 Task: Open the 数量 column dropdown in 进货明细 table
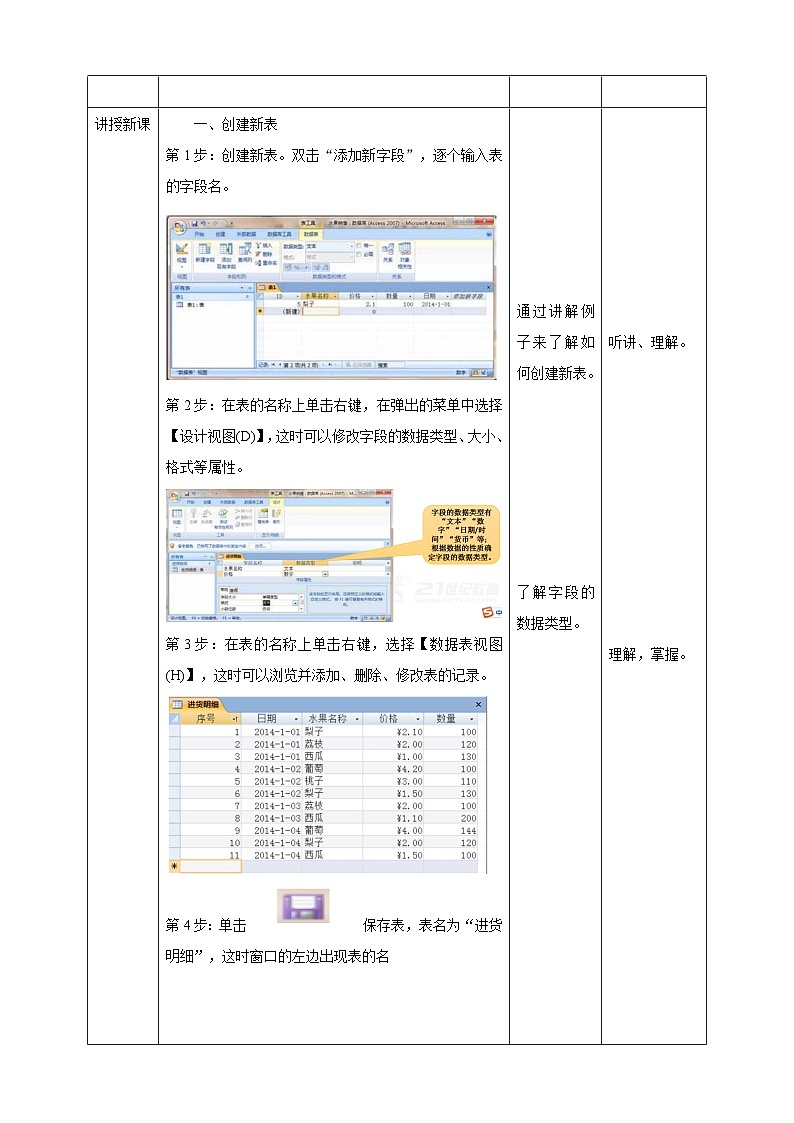tap(471, 718)
